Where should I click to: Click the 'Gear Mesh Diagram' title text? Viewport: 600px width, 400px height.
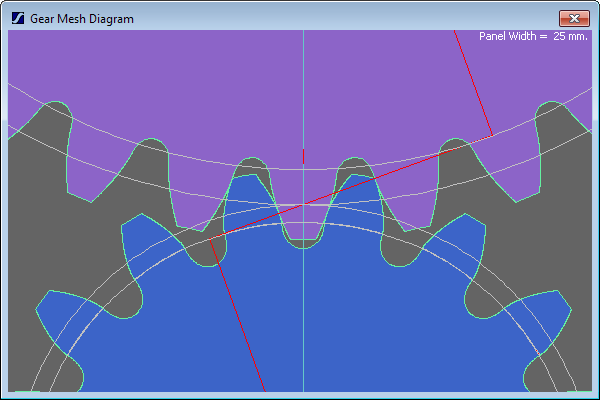[82, 19]
